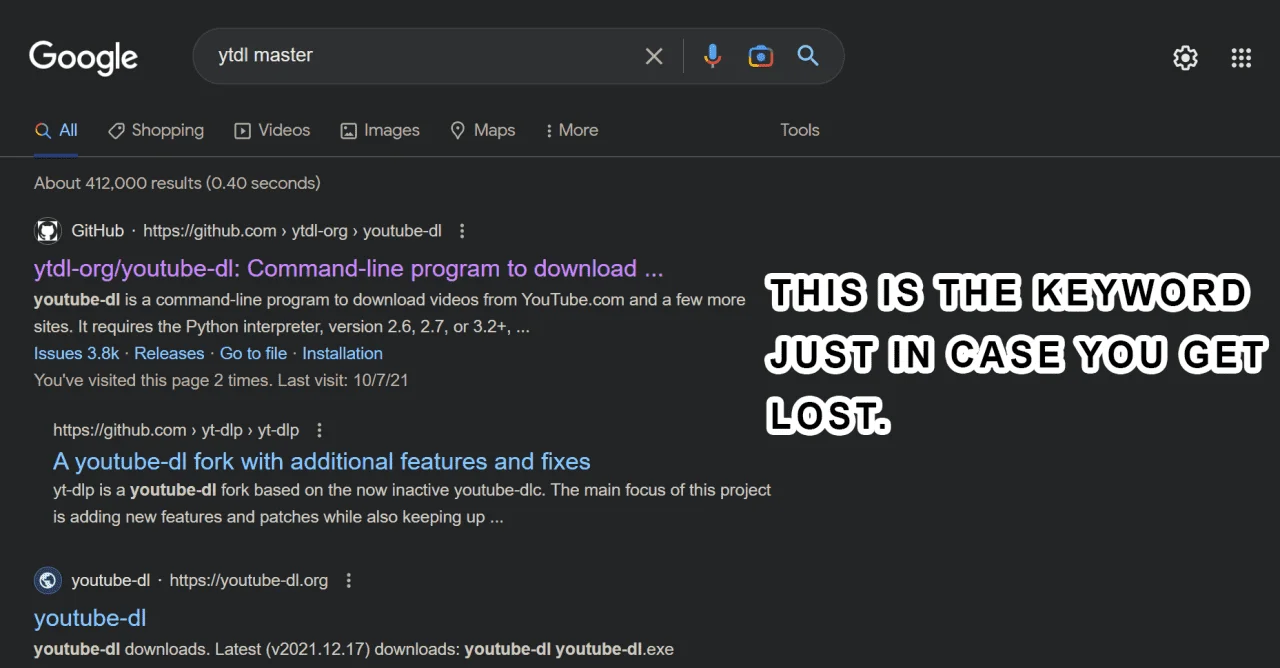Screen dimensions: 1280x668
Task: Clear the search box with X icon
Action: 654,56
